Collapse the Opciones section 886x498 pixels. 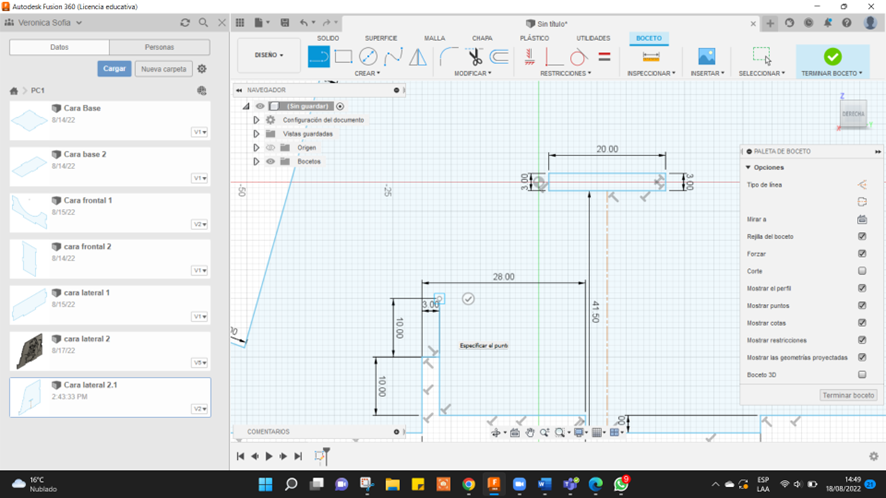coord(748,167)
